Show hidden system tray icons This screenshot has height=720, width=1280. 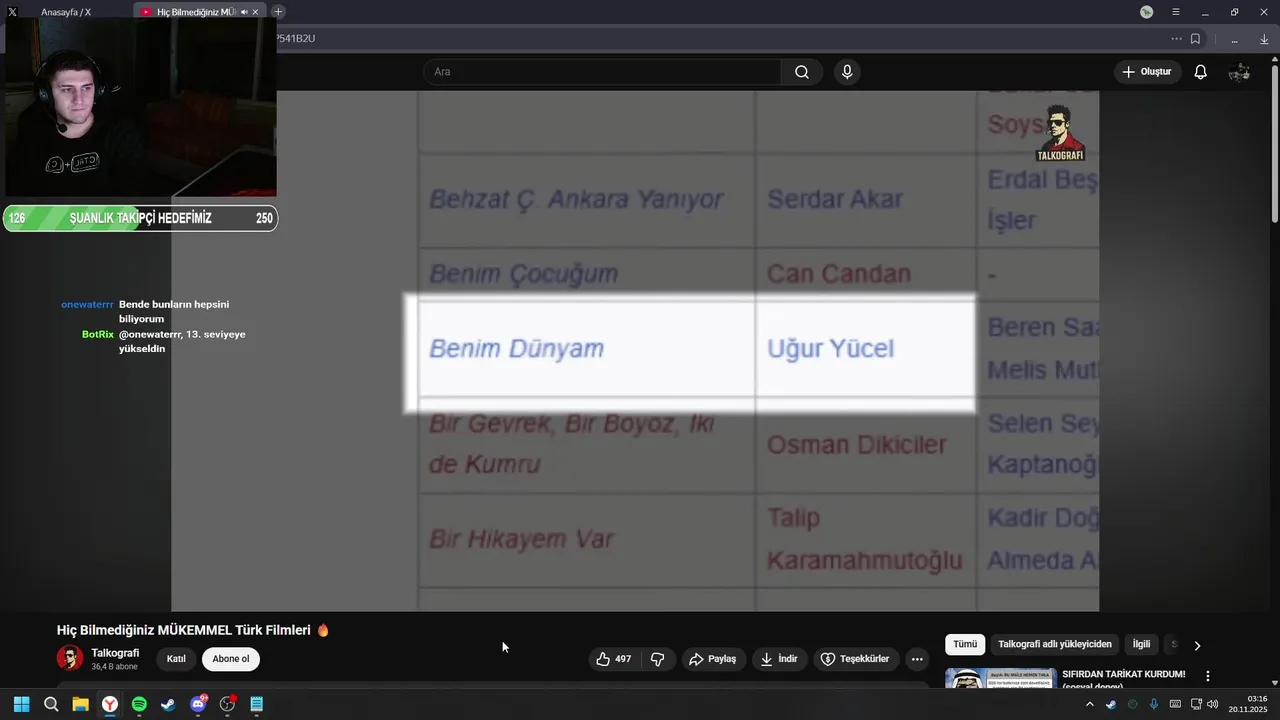(1090, 704)
